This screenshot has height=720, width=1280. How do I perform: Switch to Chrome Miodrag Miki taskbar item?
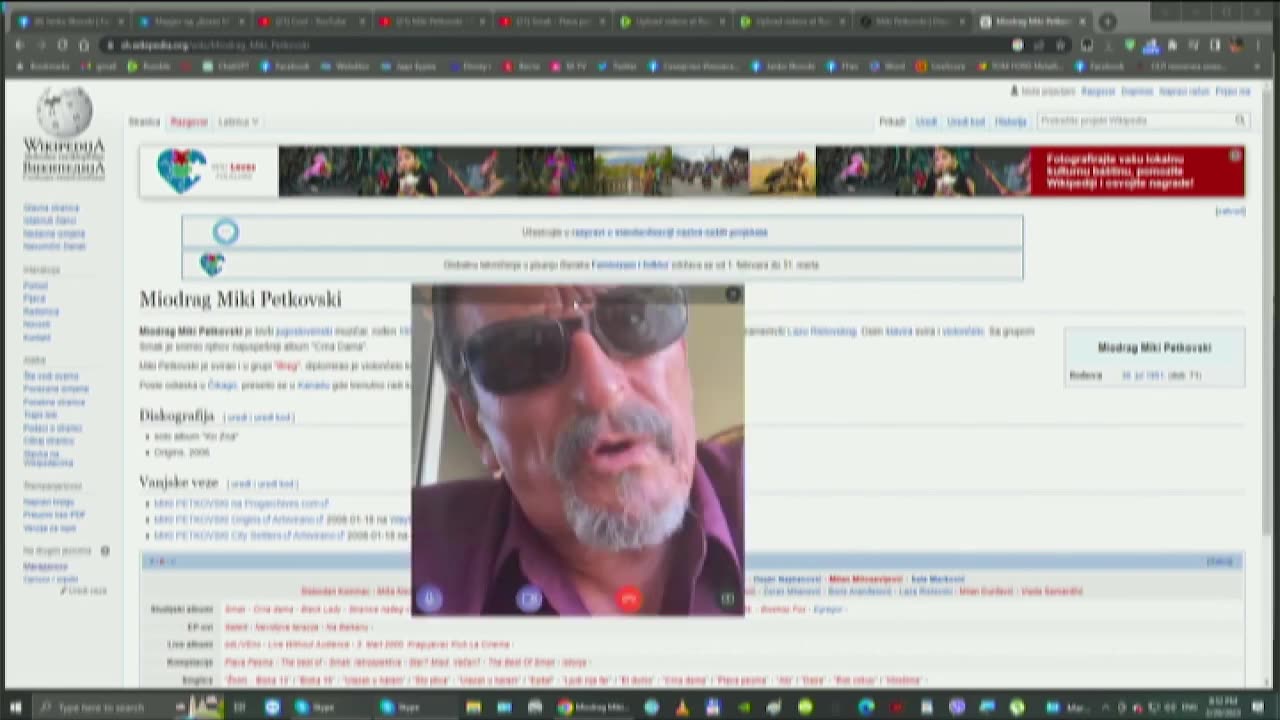pos(593,707)
